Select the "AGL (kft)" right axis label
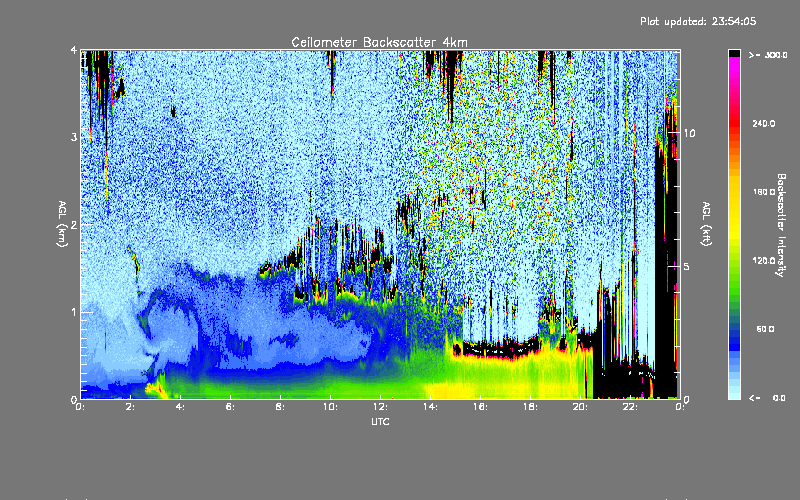Screen dimensions: 800x500 [706, 224]
